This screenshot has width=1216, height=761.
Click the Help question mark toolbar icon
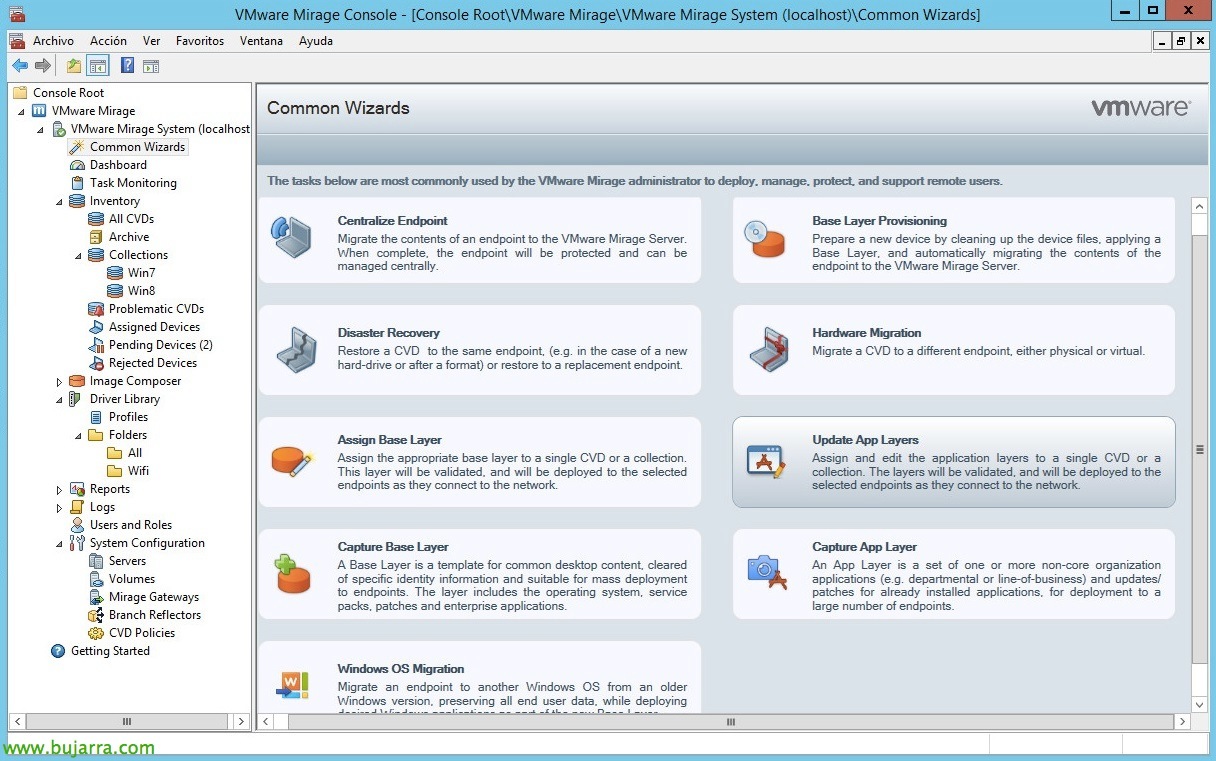click(128, 66)
